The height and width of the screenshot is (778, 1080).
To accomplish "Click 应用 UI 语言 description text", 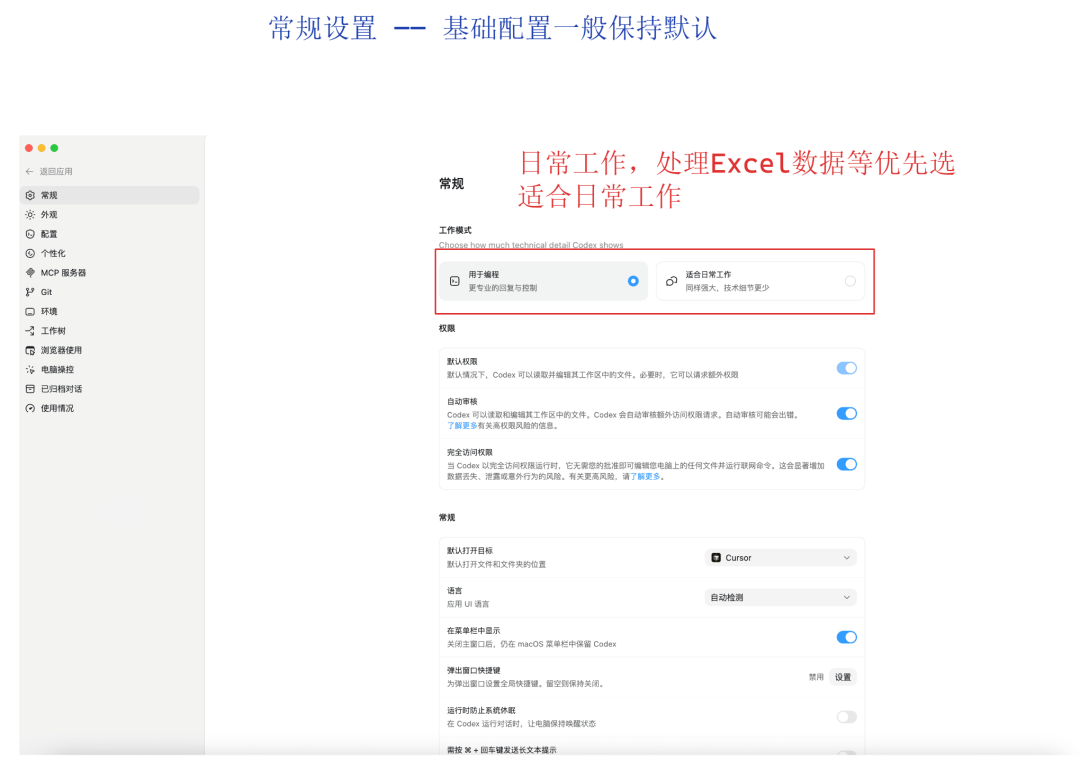I will tap(468, 604).
